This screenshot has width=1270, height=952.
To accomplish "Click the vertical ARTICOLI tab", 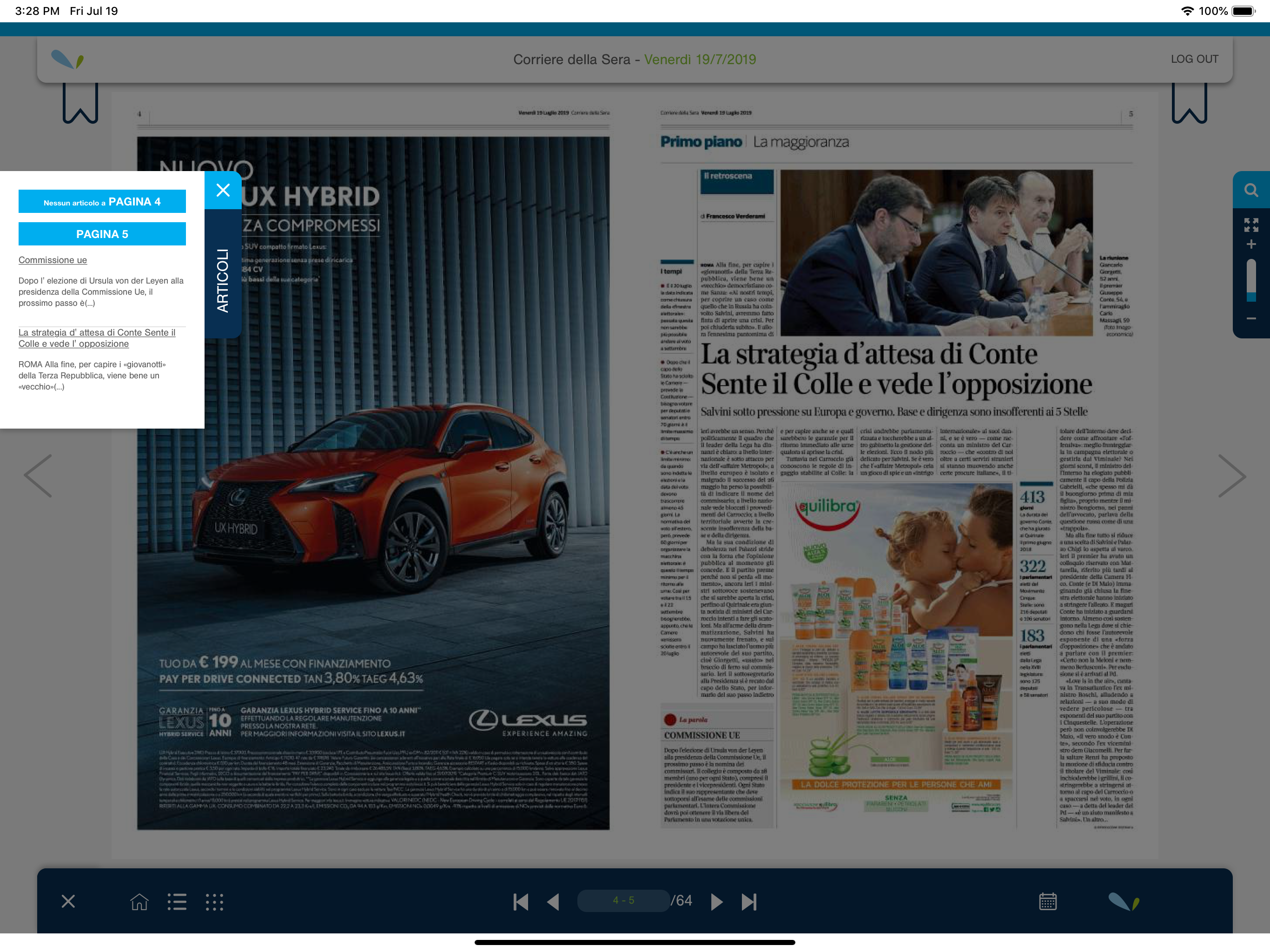I will (x=223, y=280).
